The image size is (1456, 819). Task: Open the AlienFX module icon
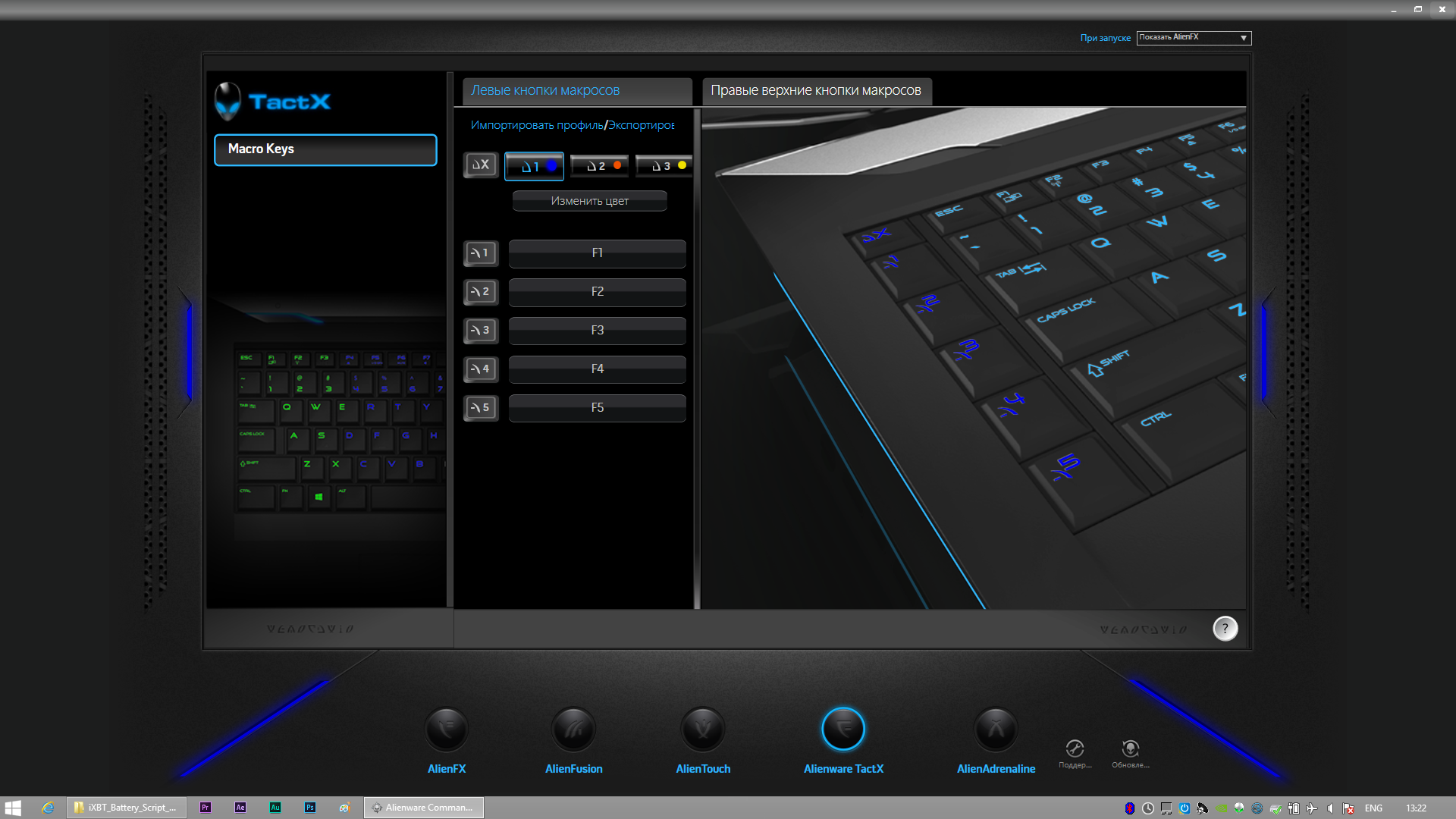(x=447, y=730)
